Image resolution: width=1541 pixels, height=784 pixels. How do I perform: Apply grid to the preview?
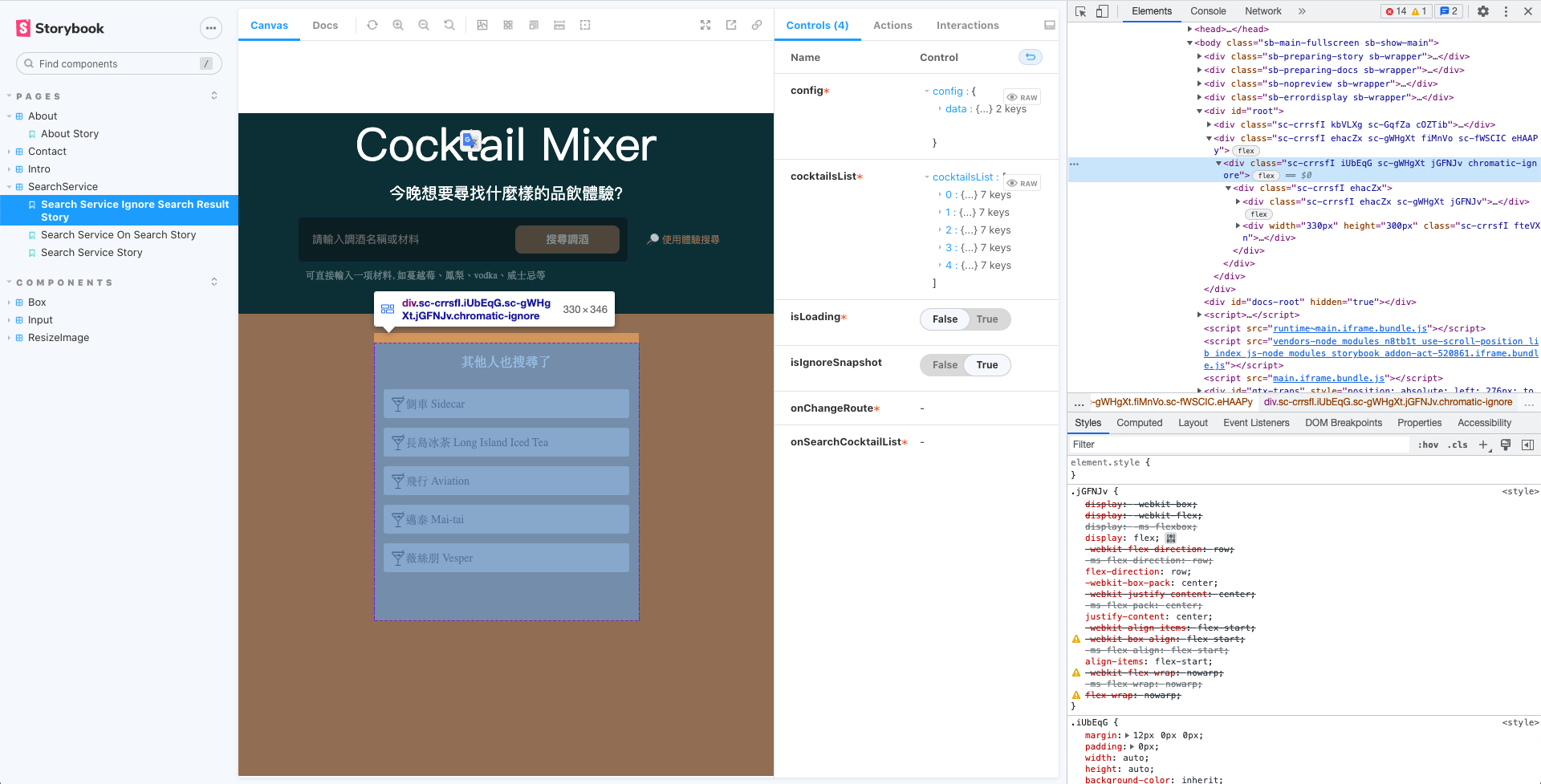[x=508, y=25]
